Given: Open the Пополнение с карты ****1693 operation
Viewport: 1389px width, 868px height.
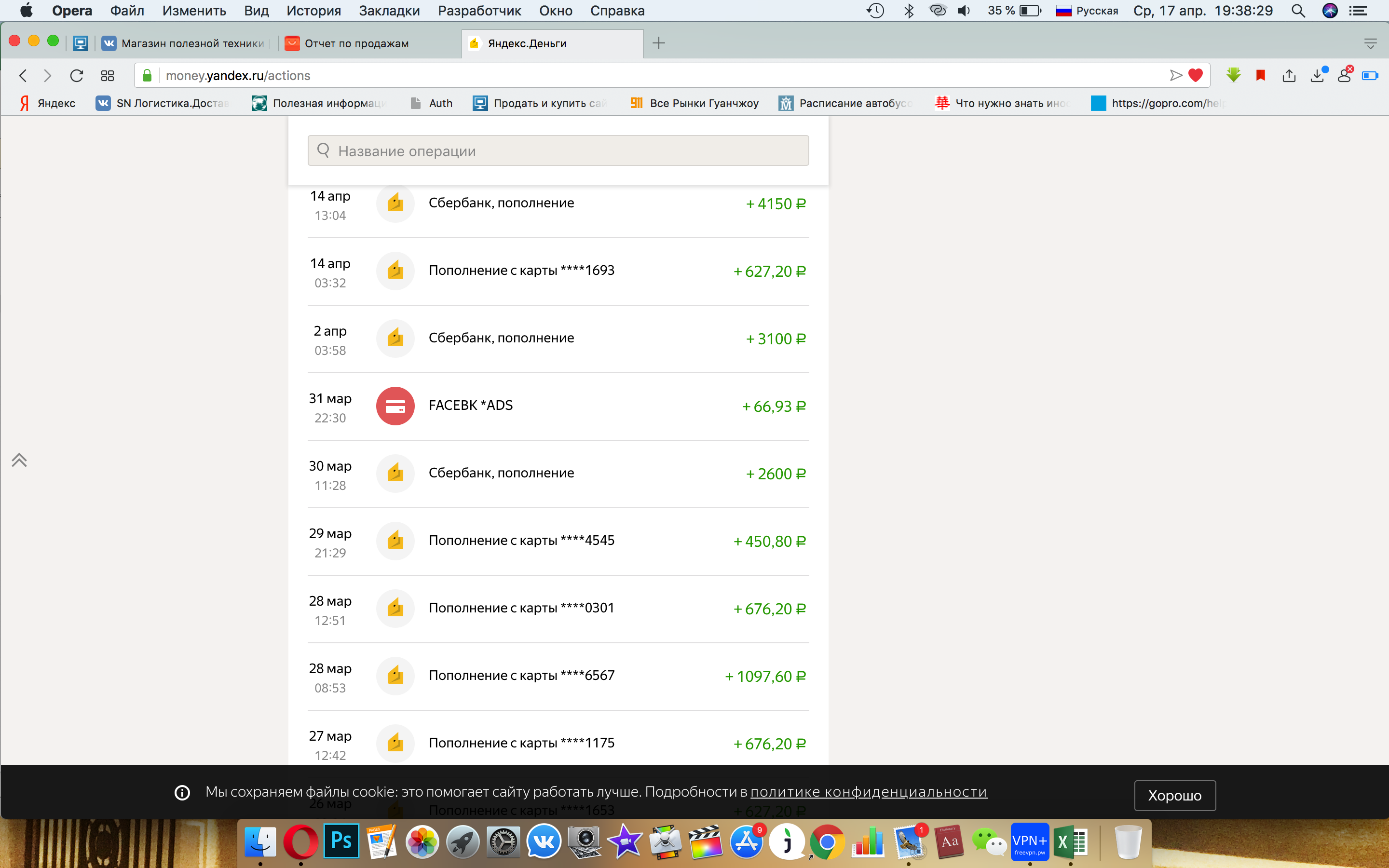Looking at the screenshot, I should point(558,271).
